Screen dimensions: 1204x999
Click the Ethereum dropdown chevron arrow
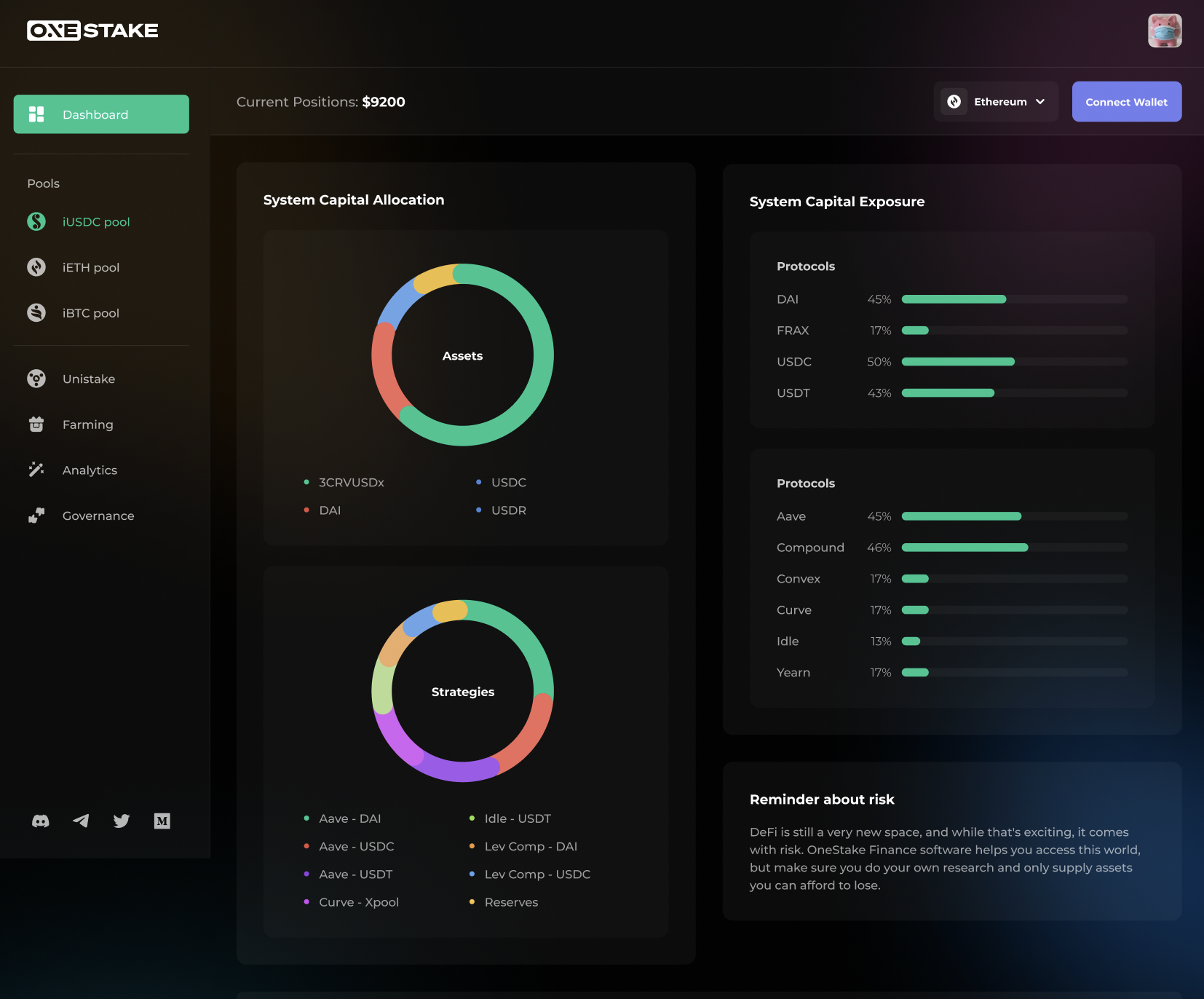tap(1040, 102)
